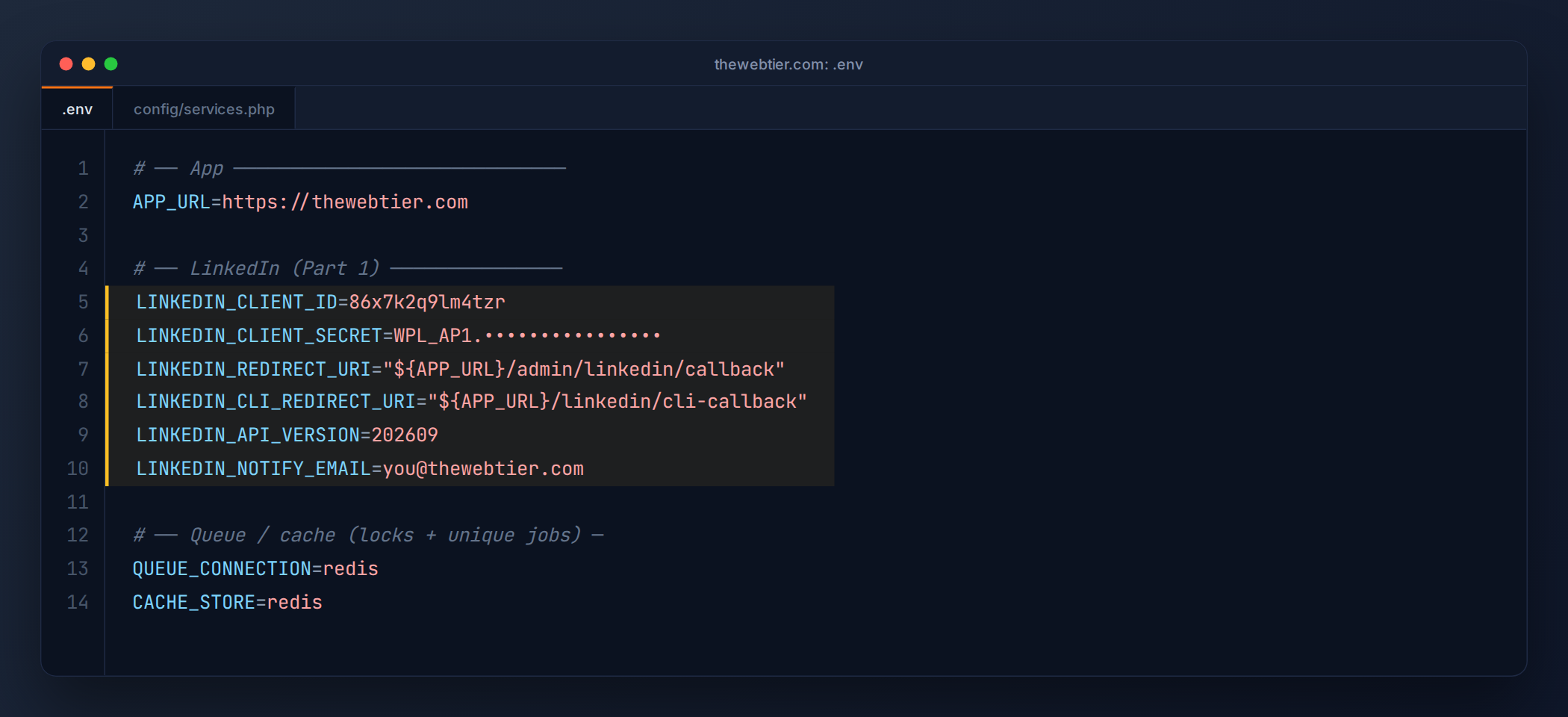Click the LINKEDIN_CLI_REDIRECT_URI line
Viewport: 1568px width, 717px height.
coord(472,402)
